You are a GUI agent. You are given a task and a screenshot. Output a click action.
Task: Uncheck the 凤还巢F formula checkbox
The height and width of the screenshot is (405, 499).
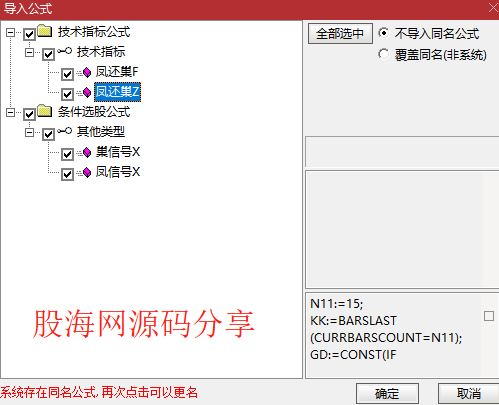tap(67, 74)
